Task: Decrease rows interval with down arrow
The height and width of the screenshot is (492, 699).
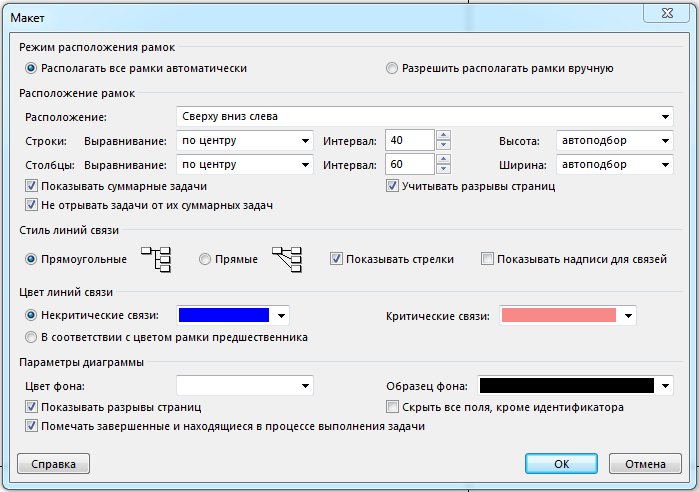Action: coord(443,145)
